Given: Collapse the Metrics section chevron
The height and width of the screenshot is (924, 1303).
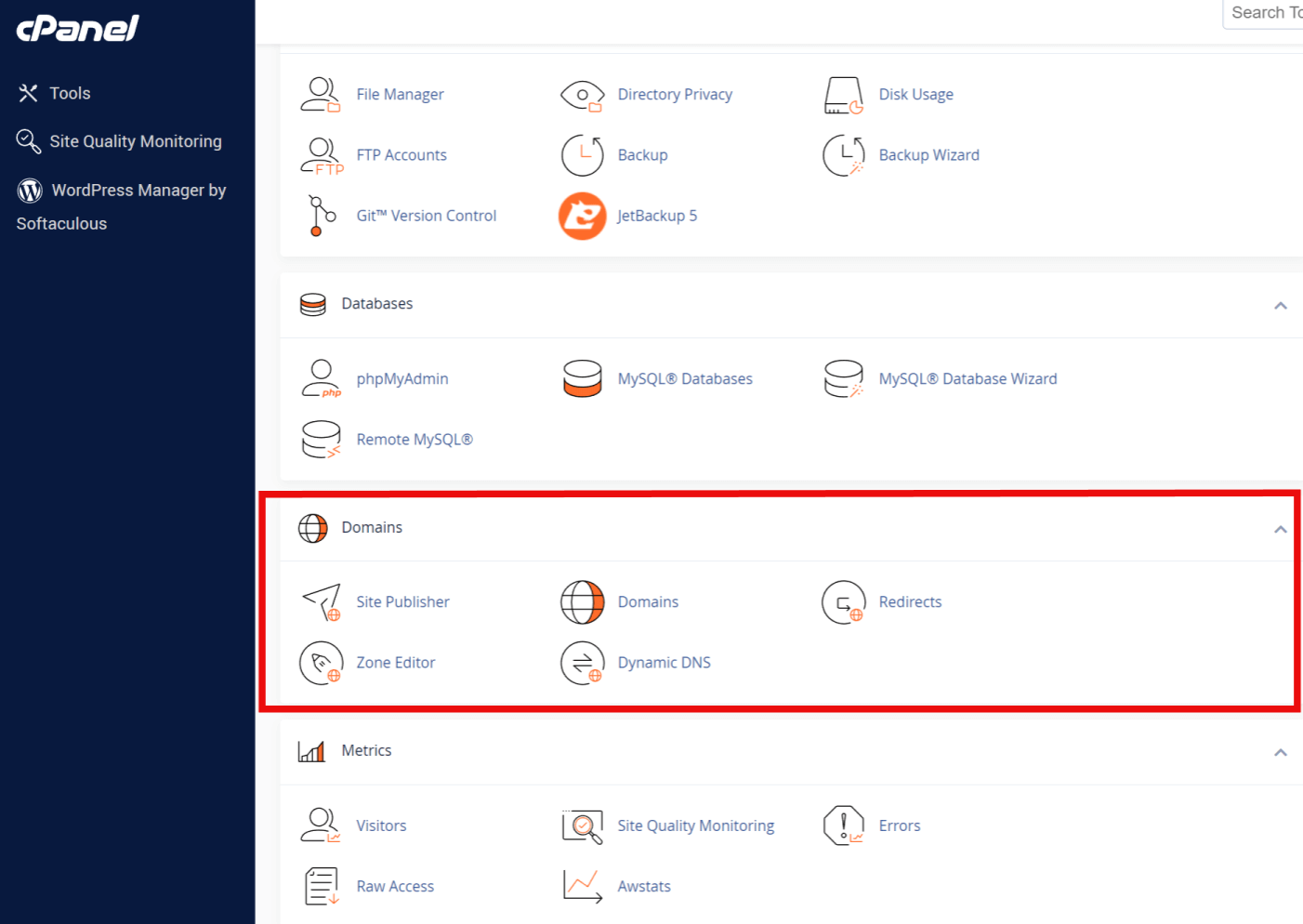Looking at the screenshot, I should (1281, 752).
